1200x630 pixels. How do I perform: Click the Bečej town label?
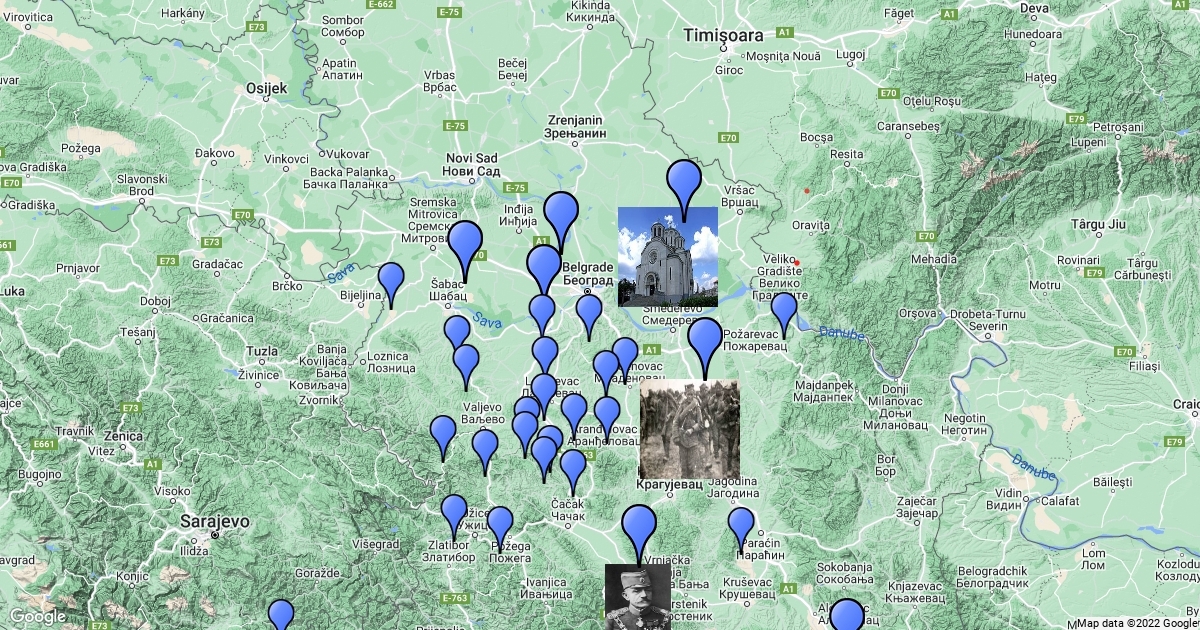(x=512, y=69)
